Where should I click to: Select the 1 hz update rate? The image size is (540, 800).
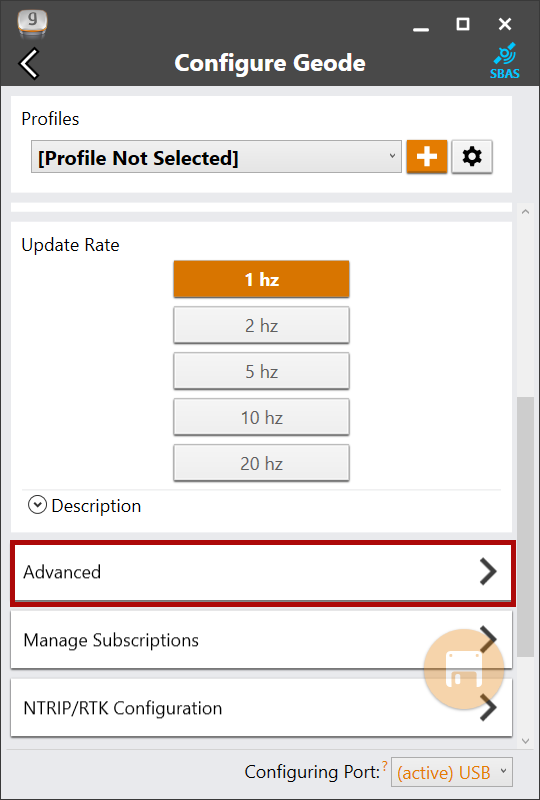(261, 279)
